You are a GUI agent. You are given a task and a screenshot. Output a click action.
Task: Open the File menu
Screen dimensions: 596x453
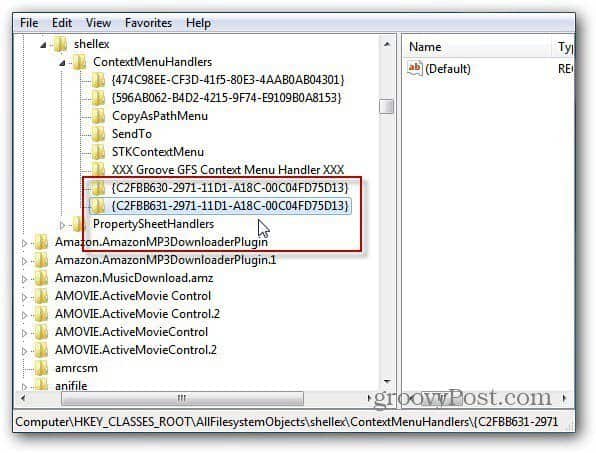29,23
